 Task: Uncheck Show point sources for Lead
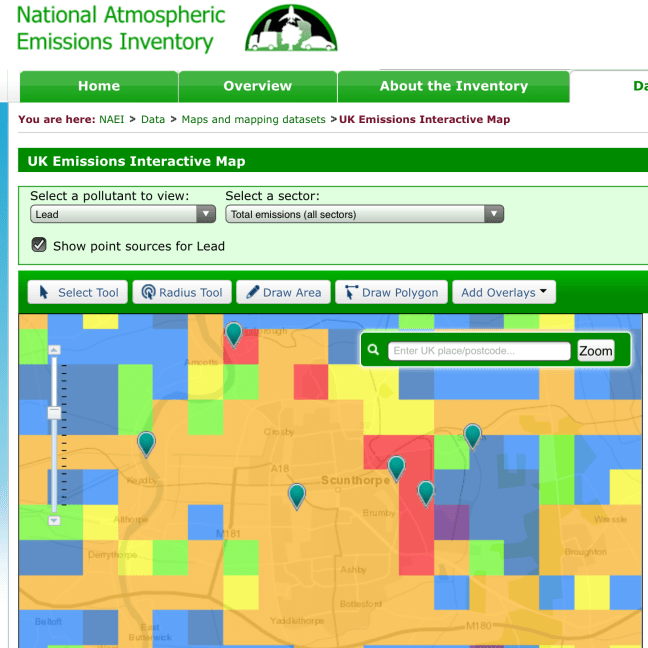pos(40,245)
